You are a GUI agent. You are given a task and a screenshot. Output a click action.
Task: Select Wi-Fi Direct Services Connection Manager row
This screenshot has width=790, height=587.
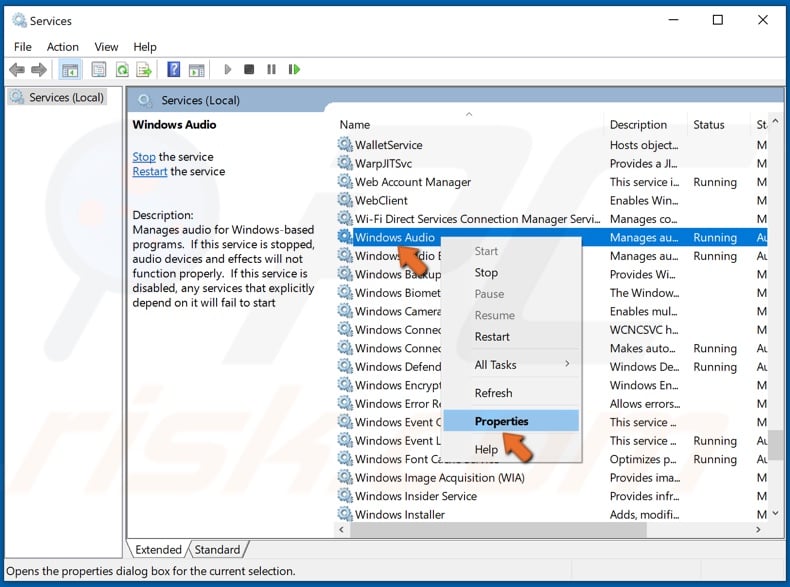click(551, 219)
